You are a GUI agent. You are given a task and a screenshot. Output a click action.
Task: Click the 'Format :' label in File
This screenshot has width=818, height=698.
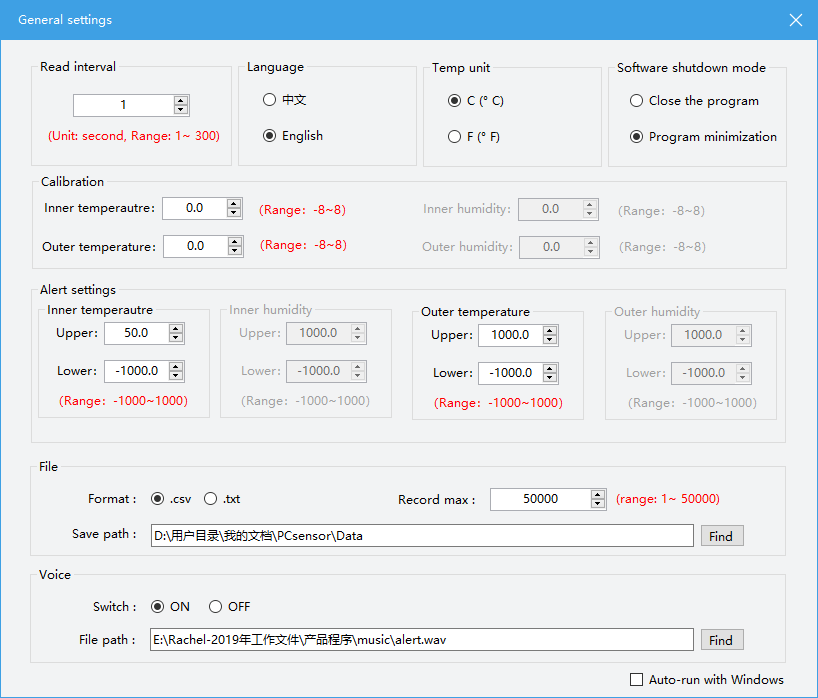tap(112, 499)
